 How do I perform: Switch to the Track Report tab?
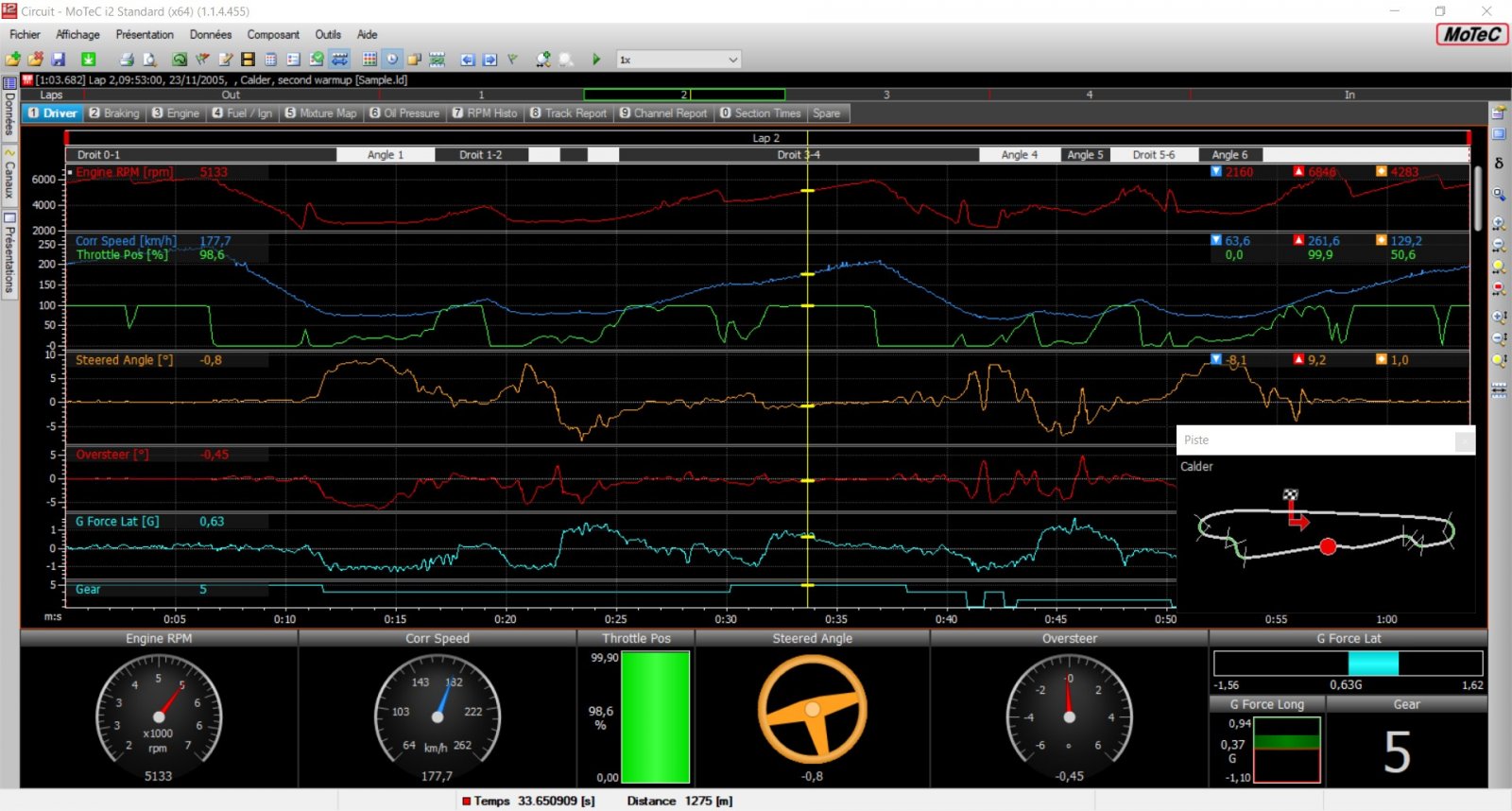click(568, 113)
